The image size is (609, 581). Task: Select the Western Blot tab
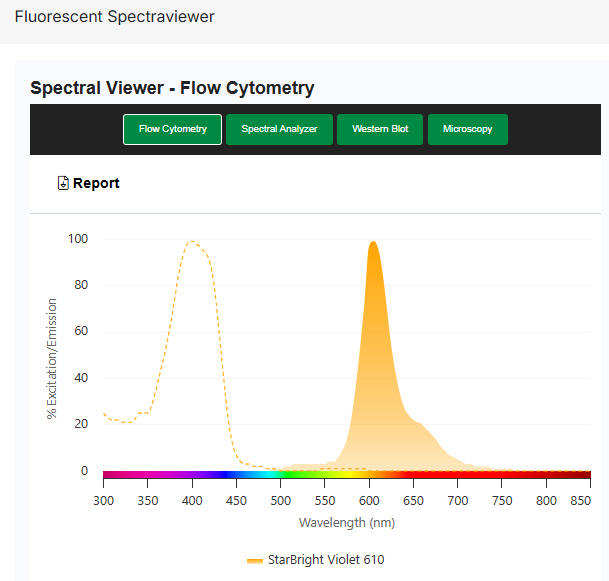[x=380, y=129]
